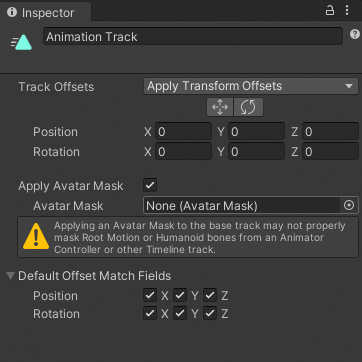Viewport: 362px width, 362px height.
Task: Select the move offset tool icon
Action: tap(220, 107)
